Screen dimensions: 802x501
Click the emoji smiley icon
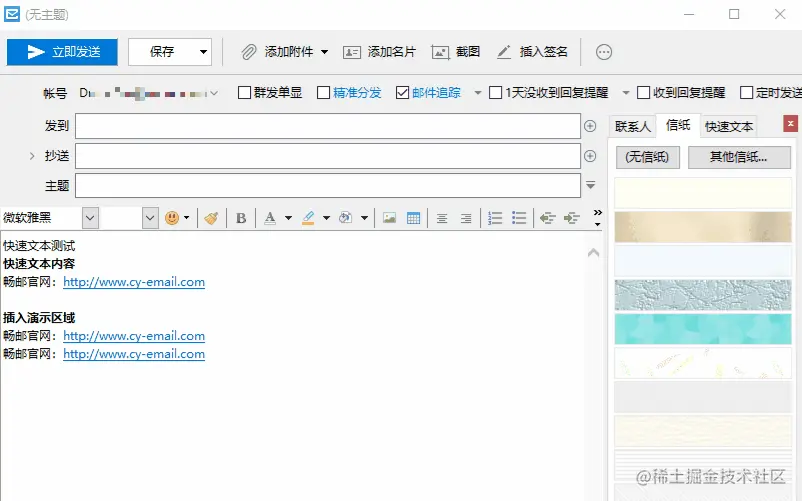(172, 218)
